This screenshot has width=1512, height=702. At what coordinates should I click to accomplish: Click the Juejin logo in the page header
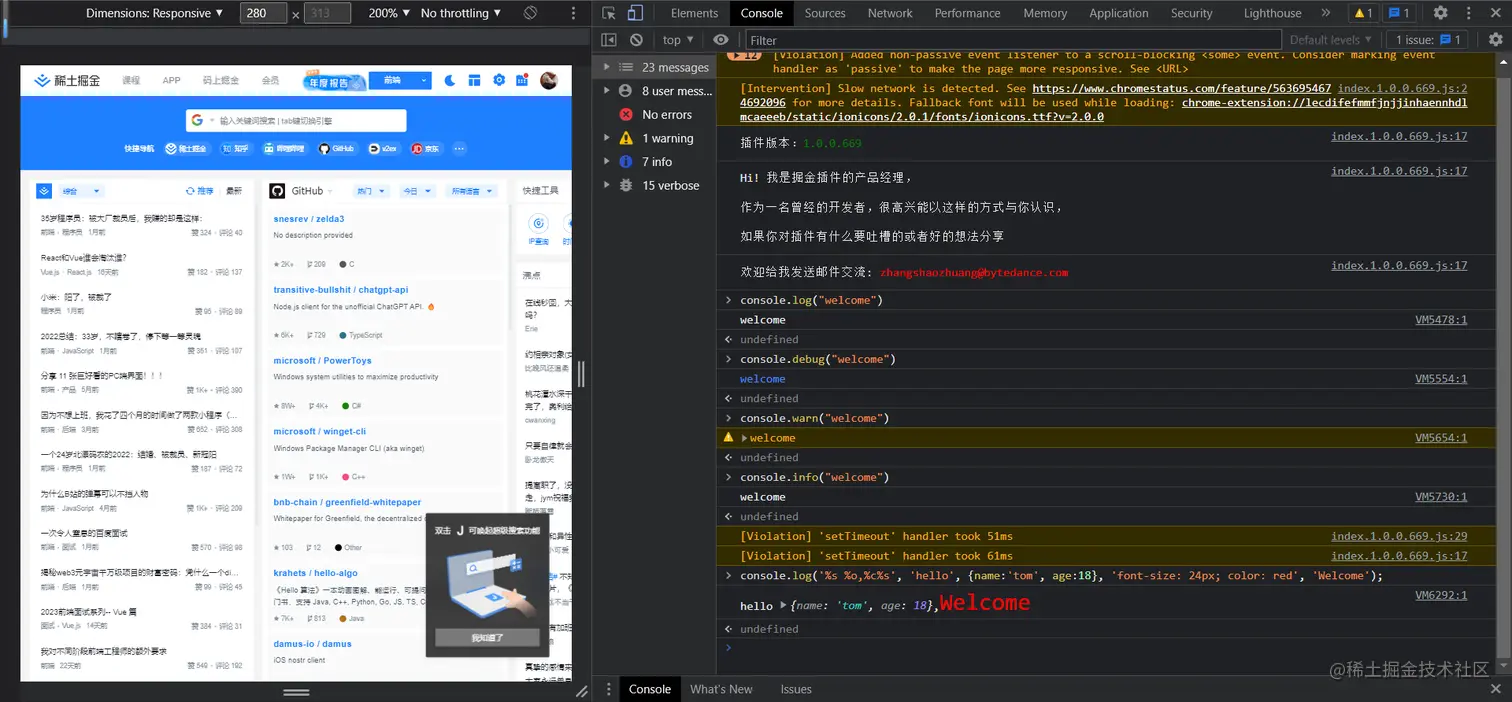point(67,80)
